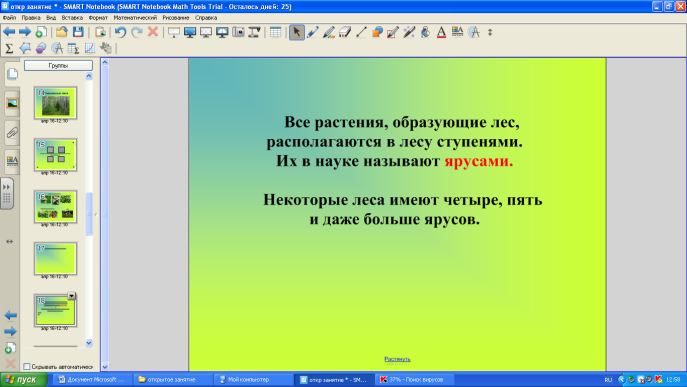This screenshot has width=687, height=387.
Task: Switch to dual page display icon
Action: (222, 32)
